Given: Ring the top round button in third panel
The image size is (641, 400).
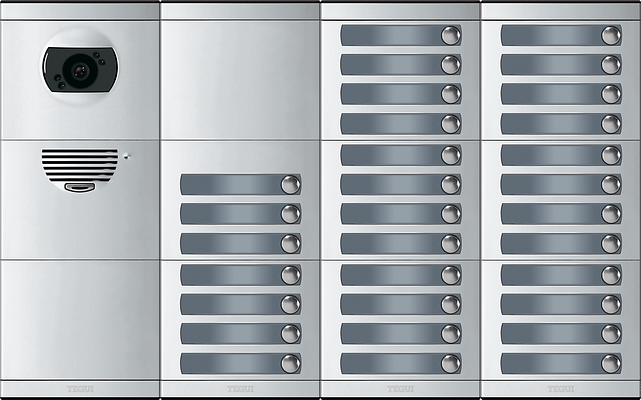Looking at the screenshot, I should click(451, 35).
